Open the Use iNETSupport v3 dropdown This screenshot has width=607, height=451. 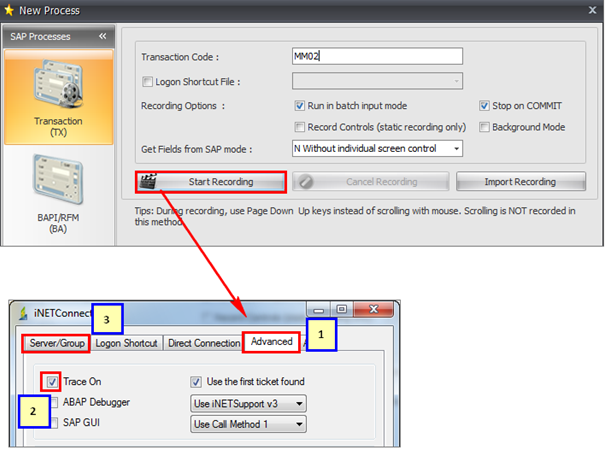(x=248, y=403)
